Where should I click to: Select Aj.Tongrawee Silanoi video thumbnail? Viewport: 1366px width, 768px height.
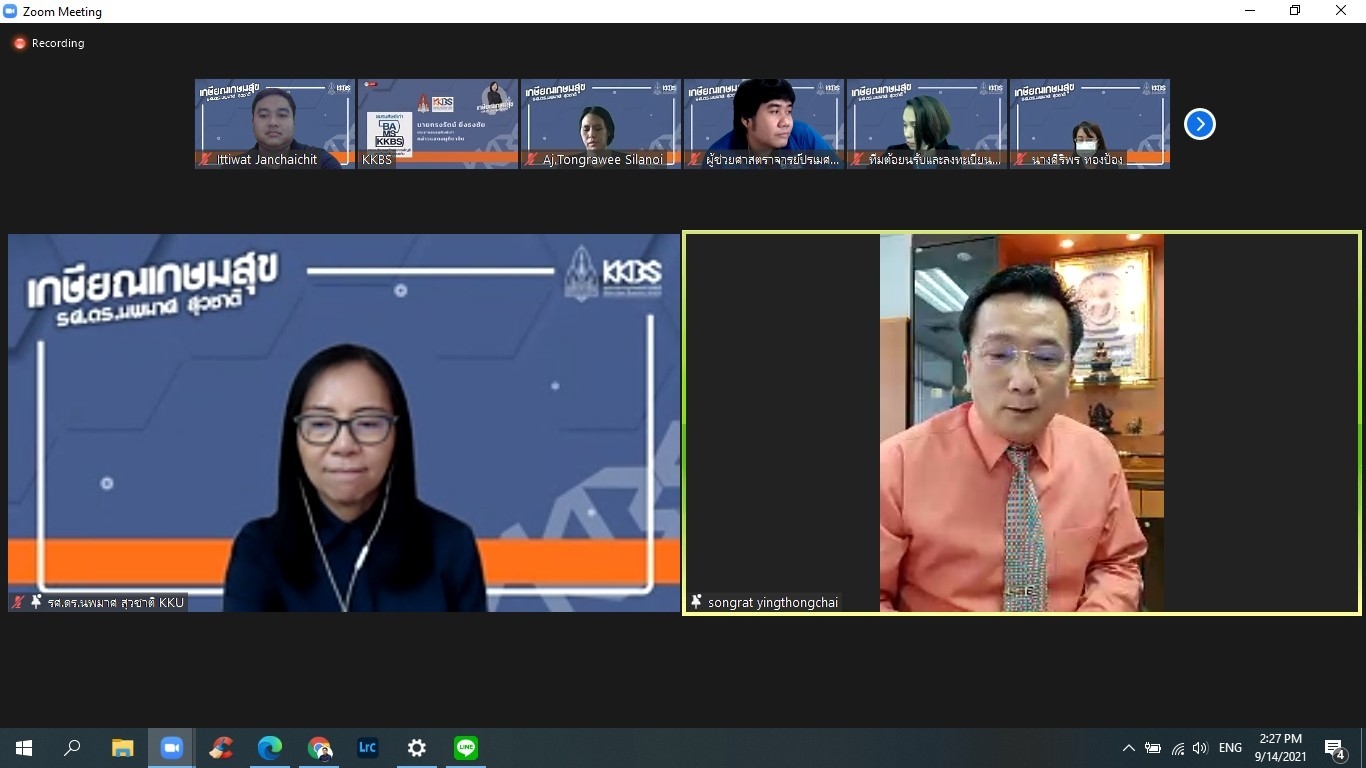tap(601, 124)
